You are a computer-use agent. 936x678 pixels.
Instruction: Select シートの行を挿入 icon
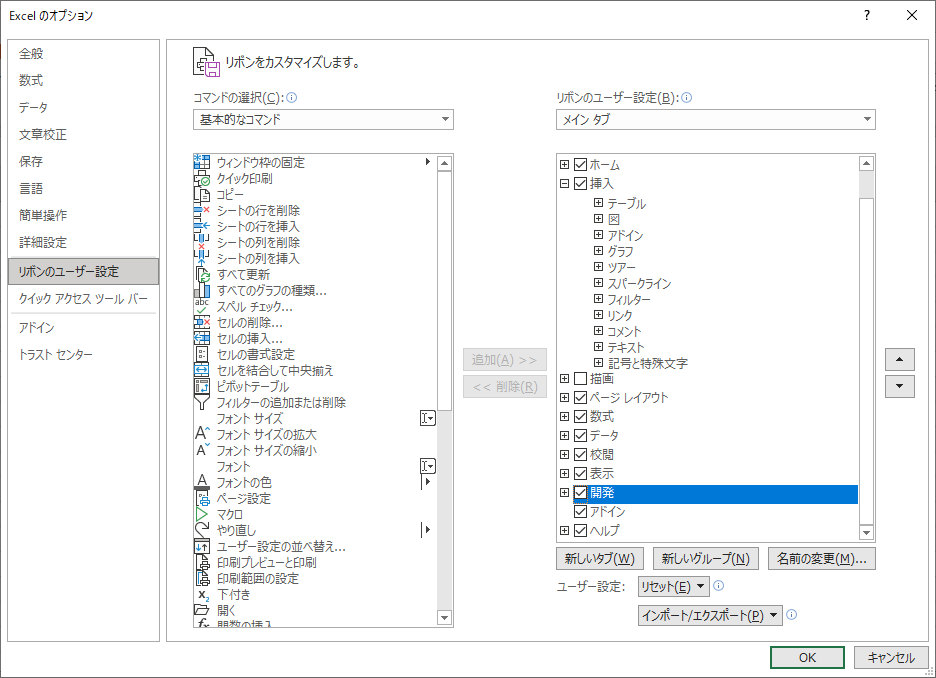[x=202, y=226]
